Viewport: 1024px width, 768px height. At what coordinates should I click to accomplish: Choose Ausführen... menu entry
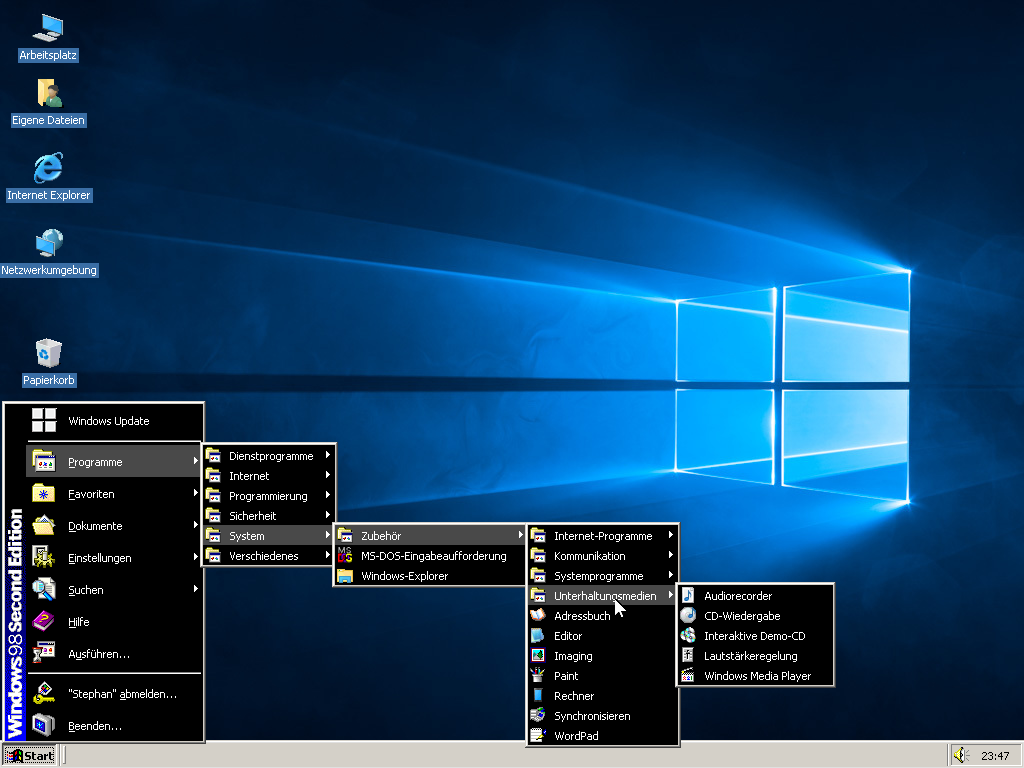coord(114,653)
